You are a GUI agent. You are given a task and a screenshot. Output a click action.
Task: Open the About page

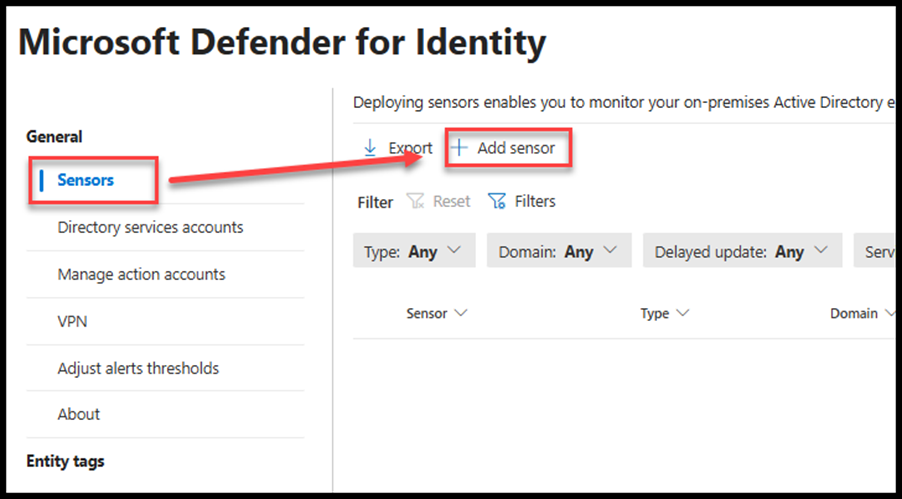79,414
